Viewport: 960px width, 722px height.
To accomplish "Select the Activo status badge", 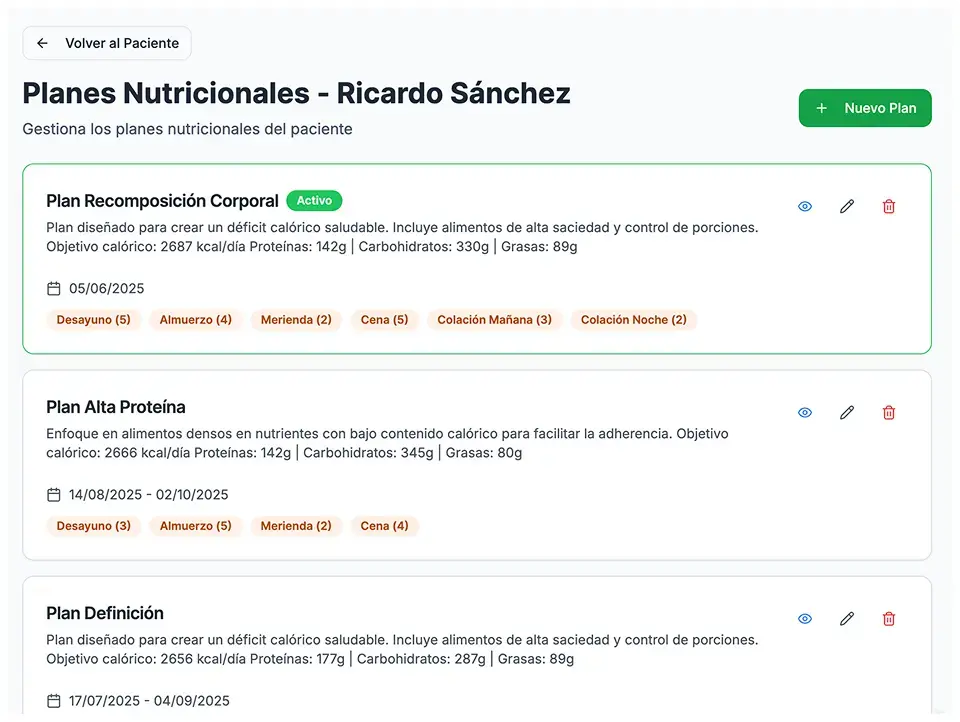I will coord(314,200).
